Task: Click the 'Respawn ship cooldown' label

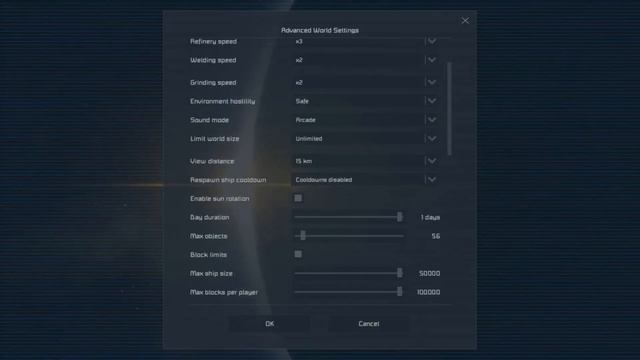Action: pos(228,180)
